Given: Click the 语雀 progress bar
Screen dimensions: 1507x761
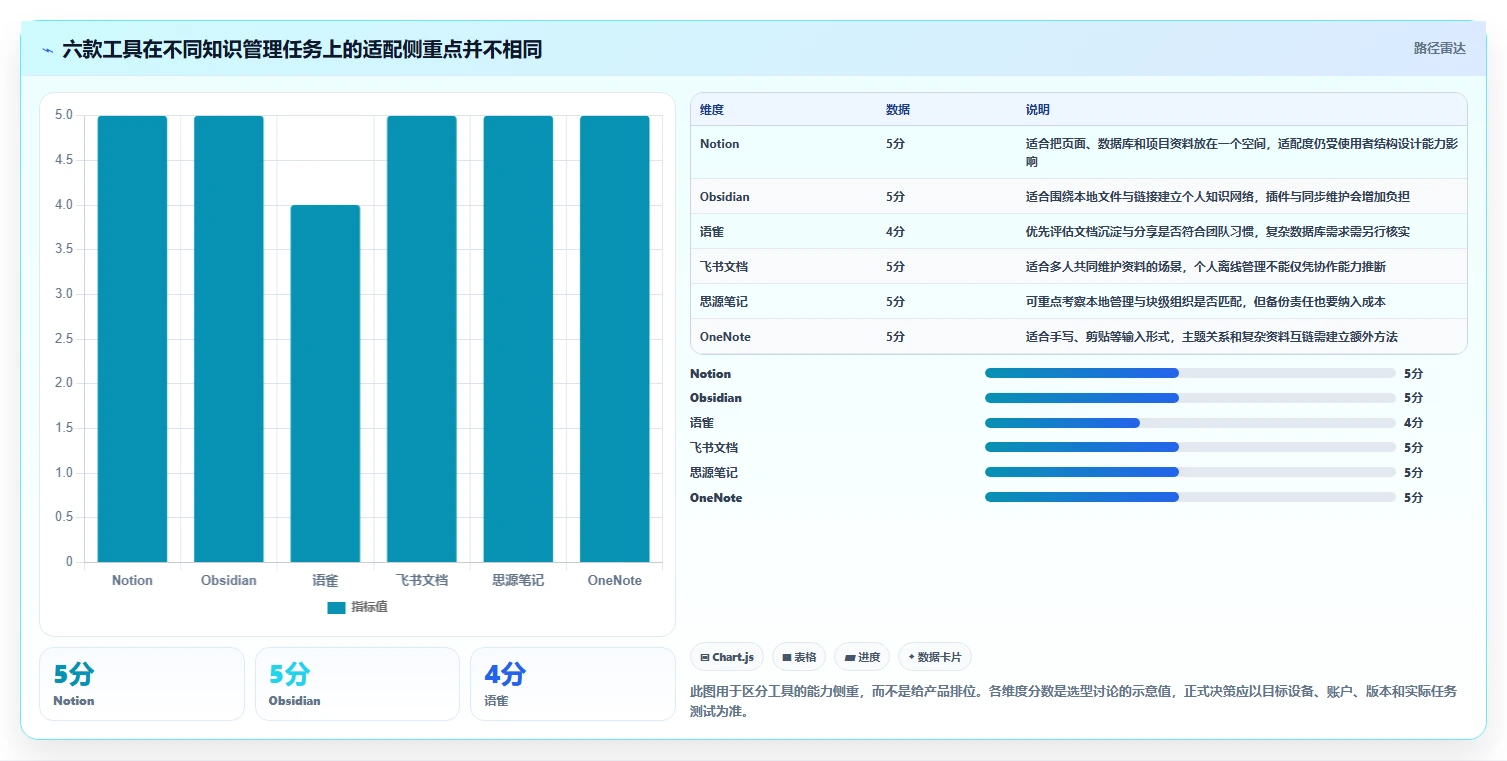Looking at the screenshot, I should 1190,423.
